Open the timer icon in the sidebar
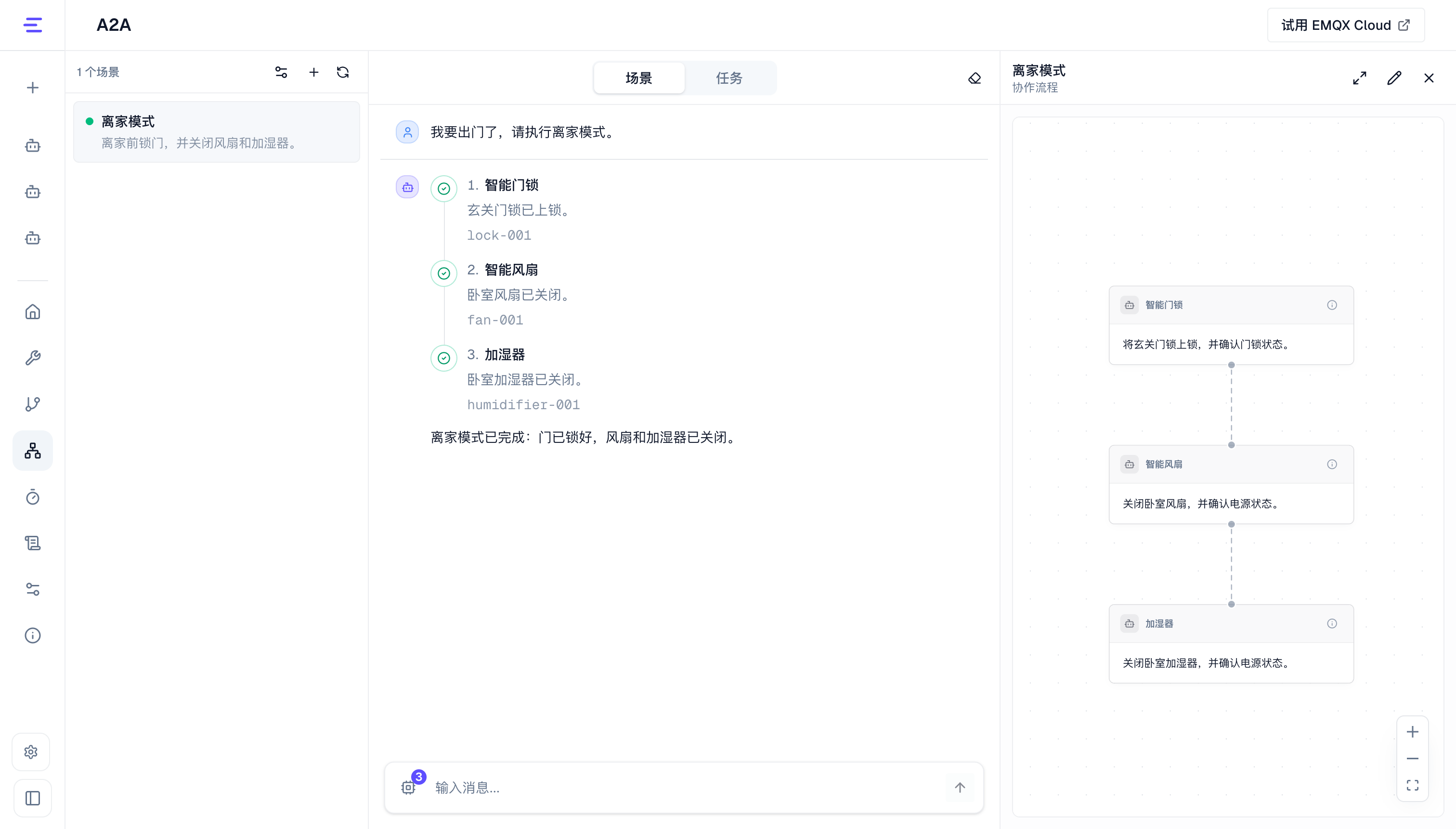1456x829 pixels. coord(32,497)
